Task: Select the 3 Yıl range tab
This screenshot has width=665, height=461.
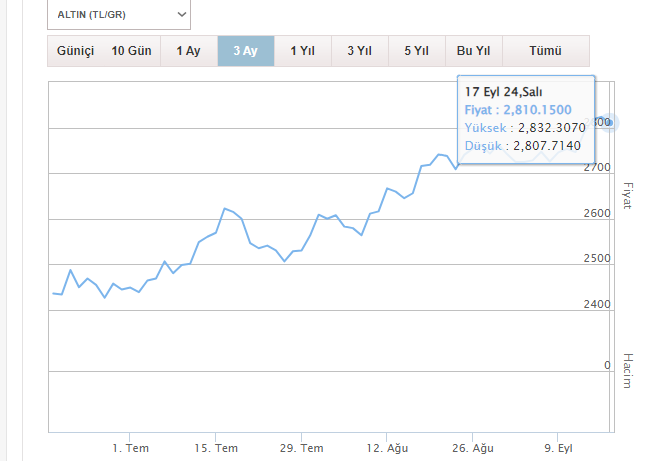Action: point(359,51)
